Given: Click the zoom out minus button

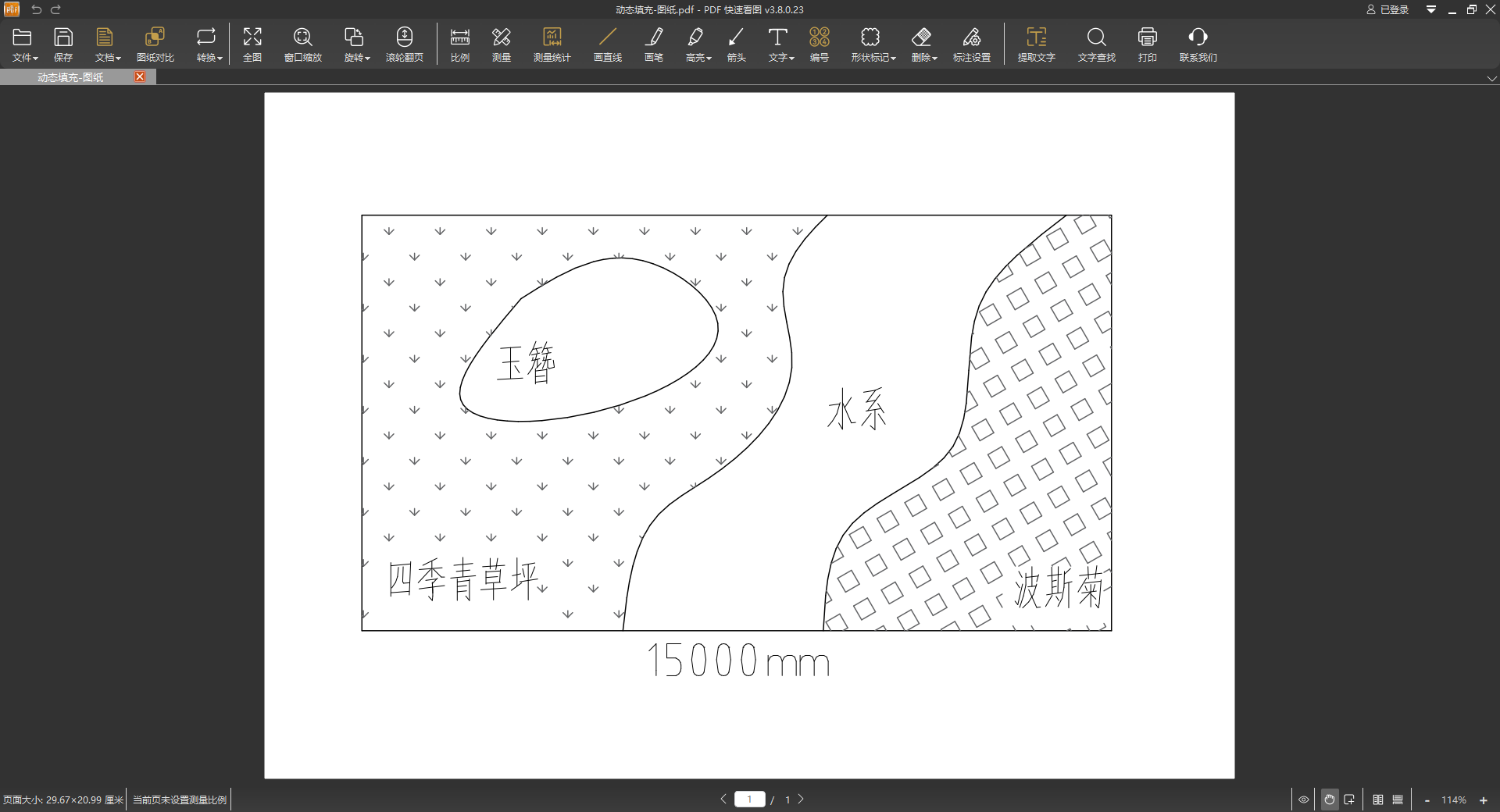Looking at the screenshot, I should (1427, 800).
